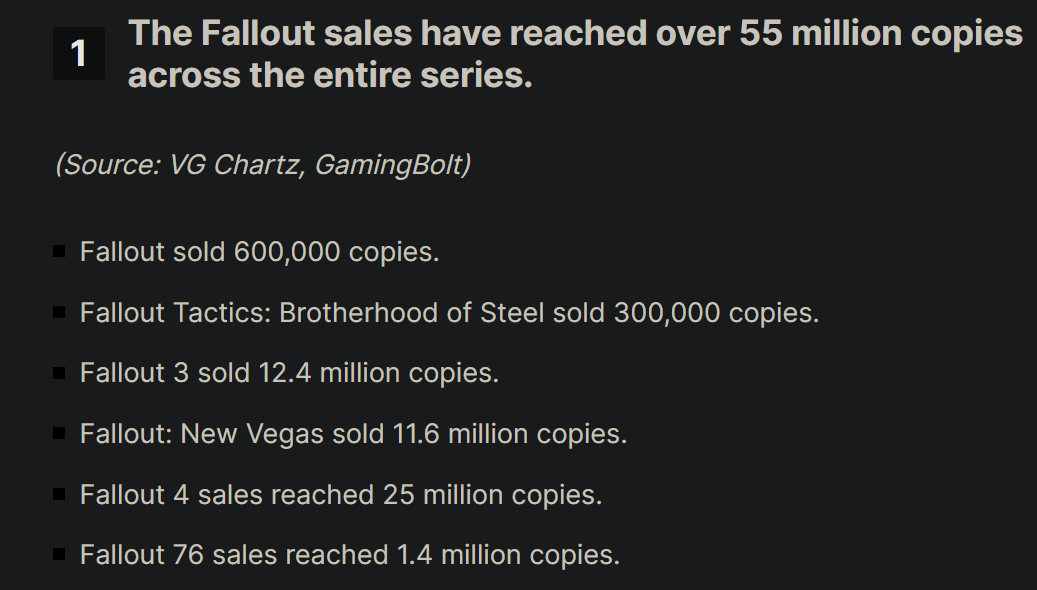Click the bullet marker beside New Vegas line
The image size is (1037, 590).
click(x=59, y=434)
